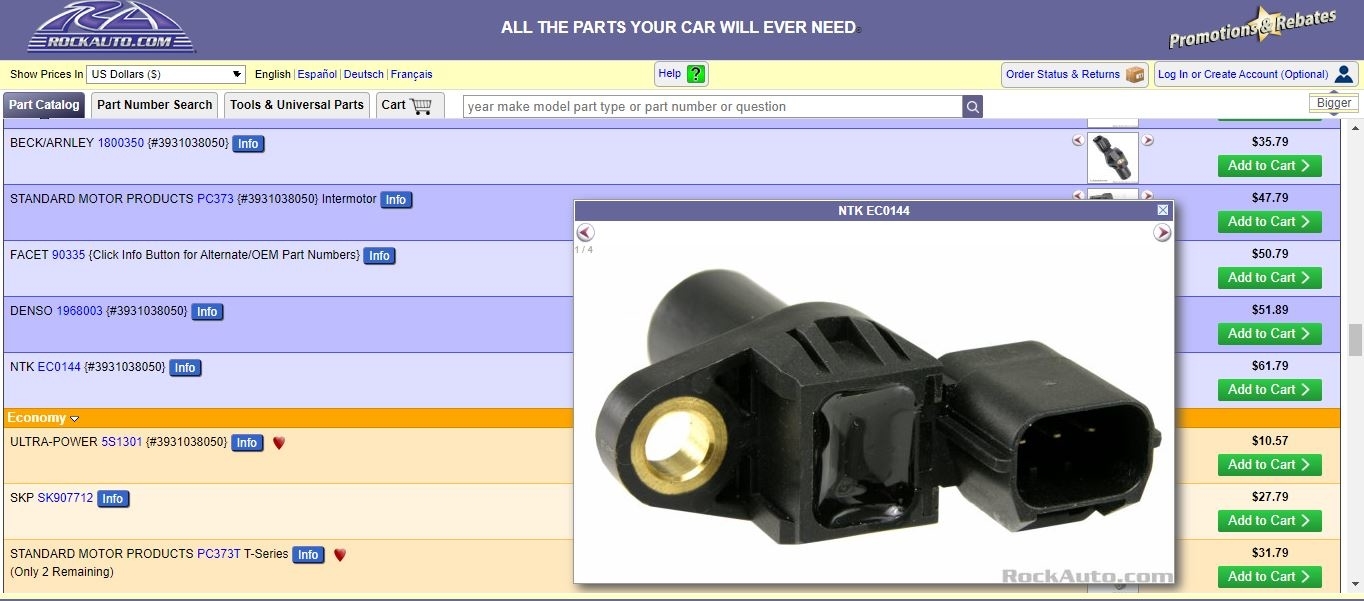Open Info for ULTRA-POWER 5S1301
Viewport: 1364px width, 601px height.
click(x=247, y=443)
